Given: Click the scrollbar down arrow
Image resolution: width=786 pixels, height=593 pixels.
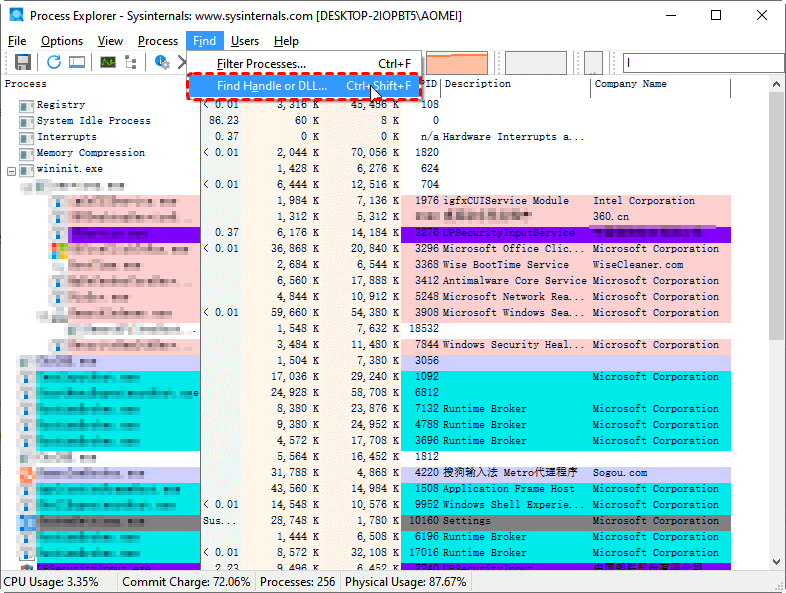Looking at the screenshot, I should click(776, 562).
